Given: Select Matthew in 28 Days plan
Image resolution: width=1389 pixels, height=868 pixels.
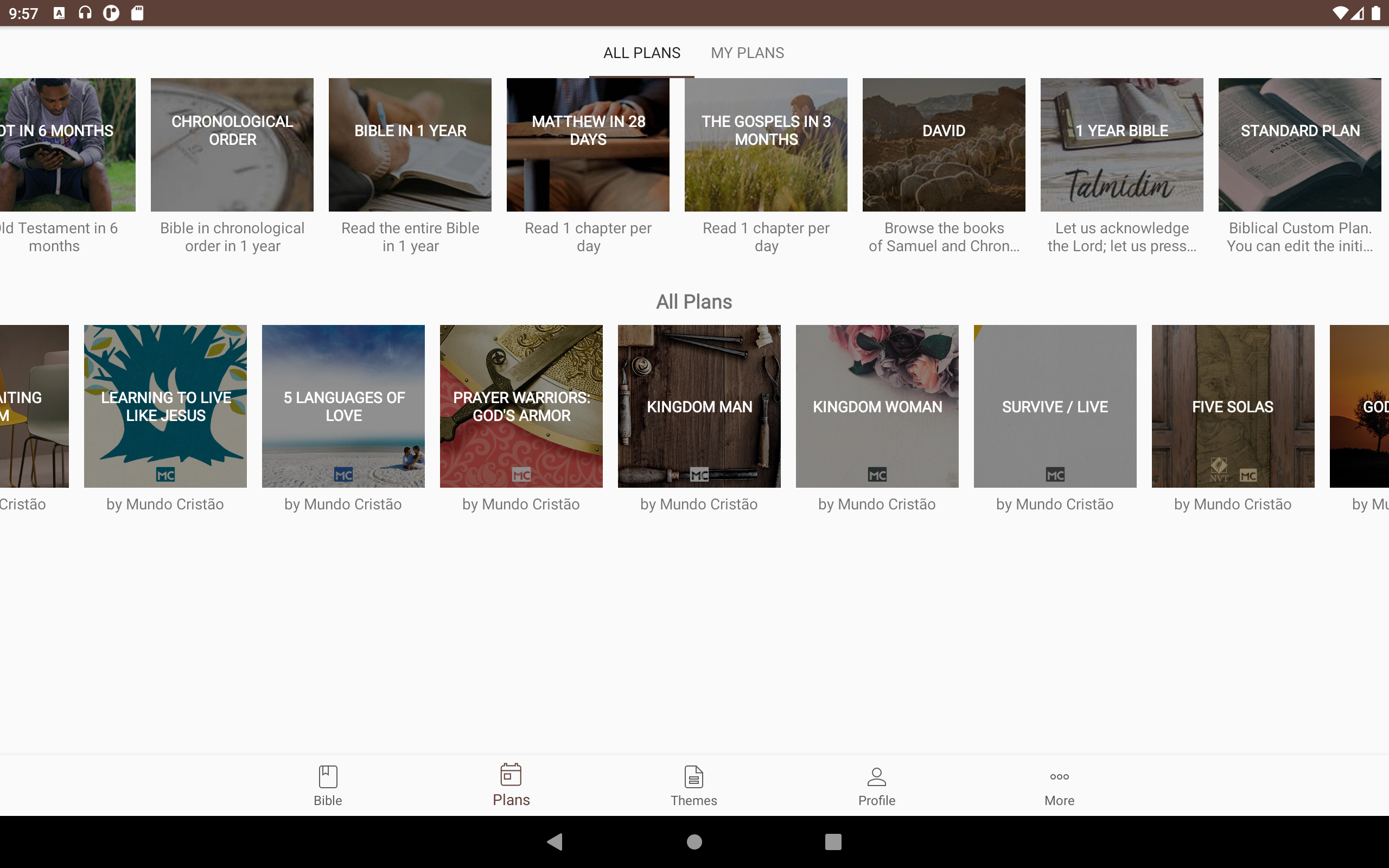Looking at the screenshot, I should (x=588, y=145).
